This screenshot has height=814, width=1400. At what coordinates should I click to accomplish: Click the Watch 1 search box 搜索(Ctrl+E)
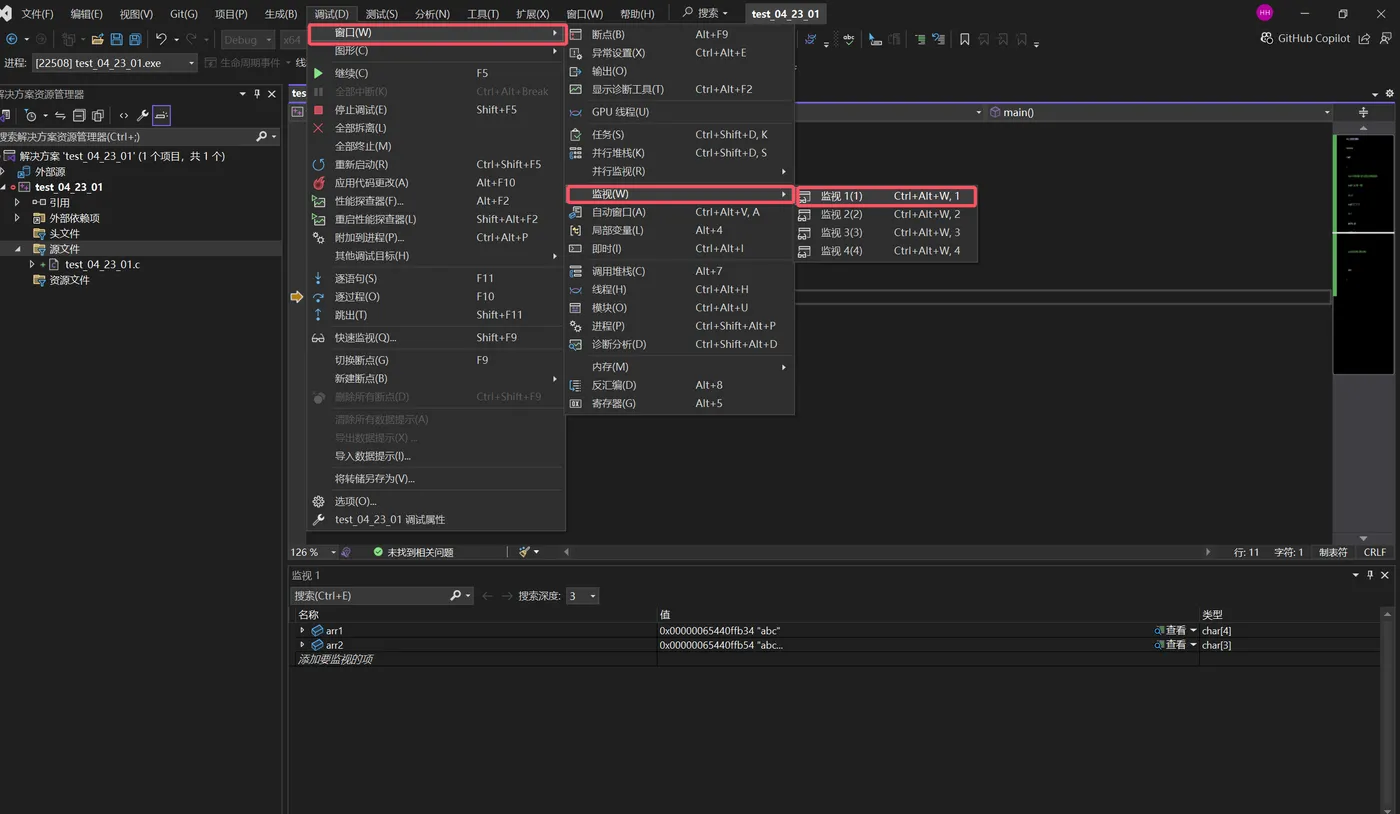tap(382, 596)
